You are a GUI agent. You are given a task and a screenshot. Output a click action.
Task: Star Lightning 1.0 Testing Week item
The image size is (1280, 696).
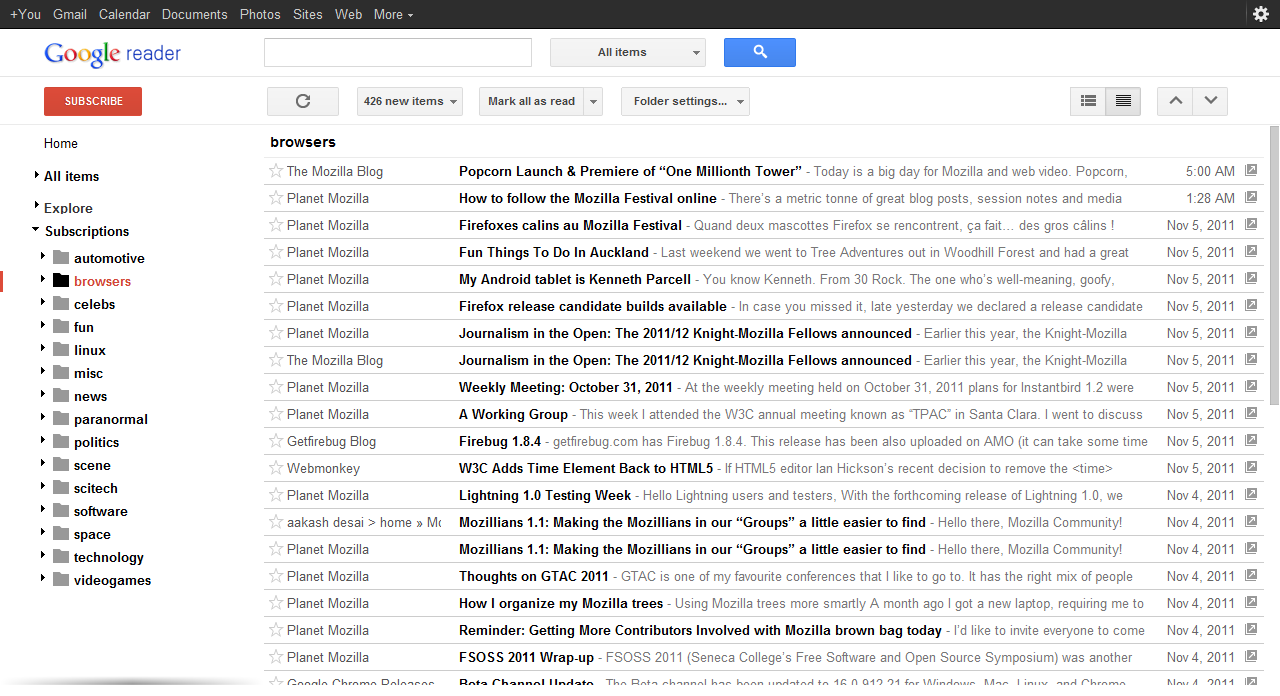pos(276,495)
